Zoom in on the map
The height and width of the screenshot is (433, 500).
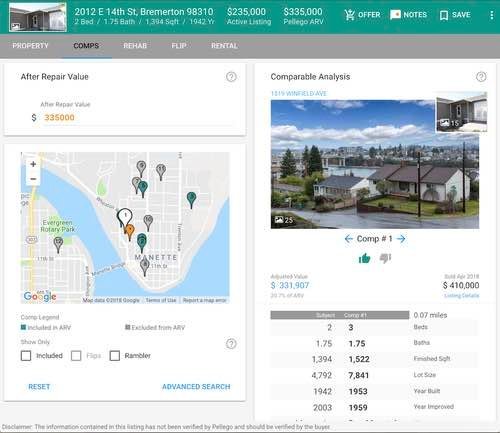click(x=33, y=164)
